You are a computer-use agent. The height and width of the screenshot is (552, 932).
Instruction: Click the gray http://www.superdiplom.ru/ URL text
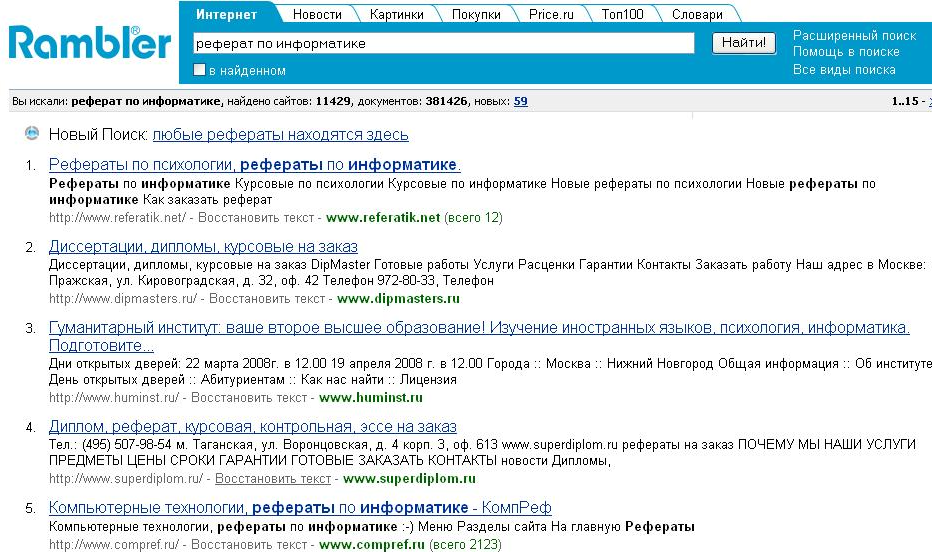[x=126, y=478]
